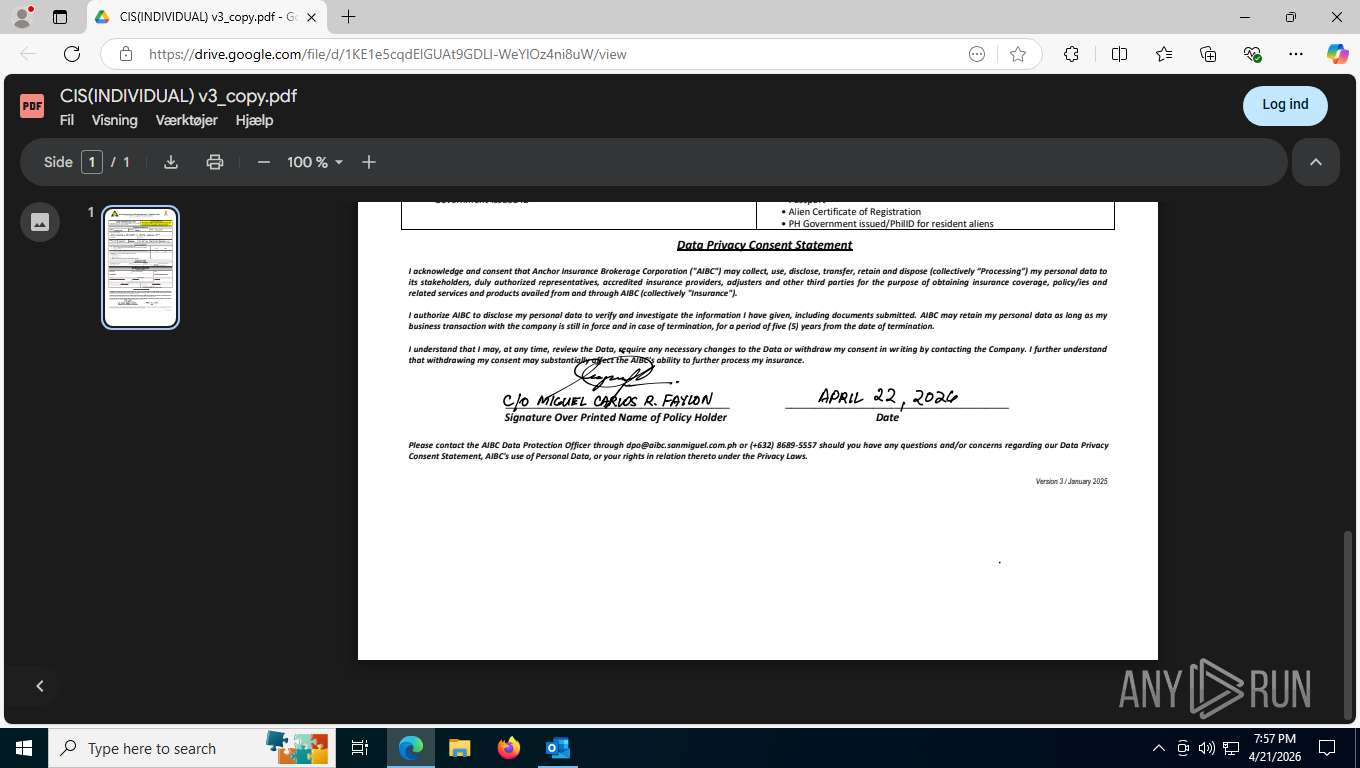View site information lock icon
The width and height of the screenshot is (1360, 768).
coord(125,54)
